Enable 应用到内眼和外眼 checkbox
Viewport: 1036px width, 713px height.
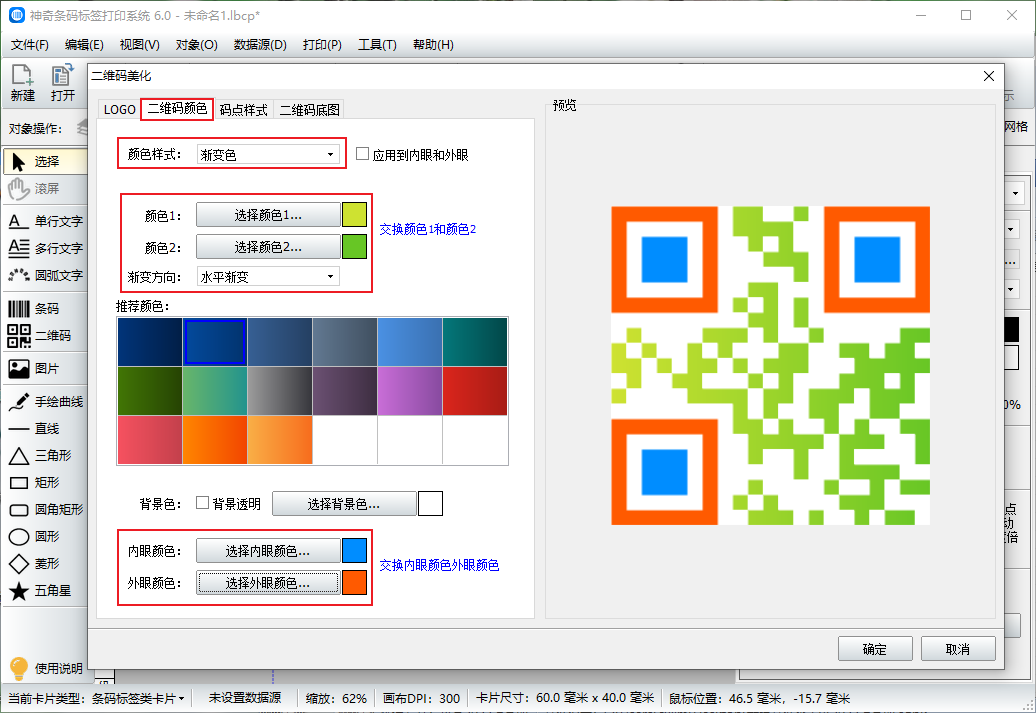click(362, 154)
